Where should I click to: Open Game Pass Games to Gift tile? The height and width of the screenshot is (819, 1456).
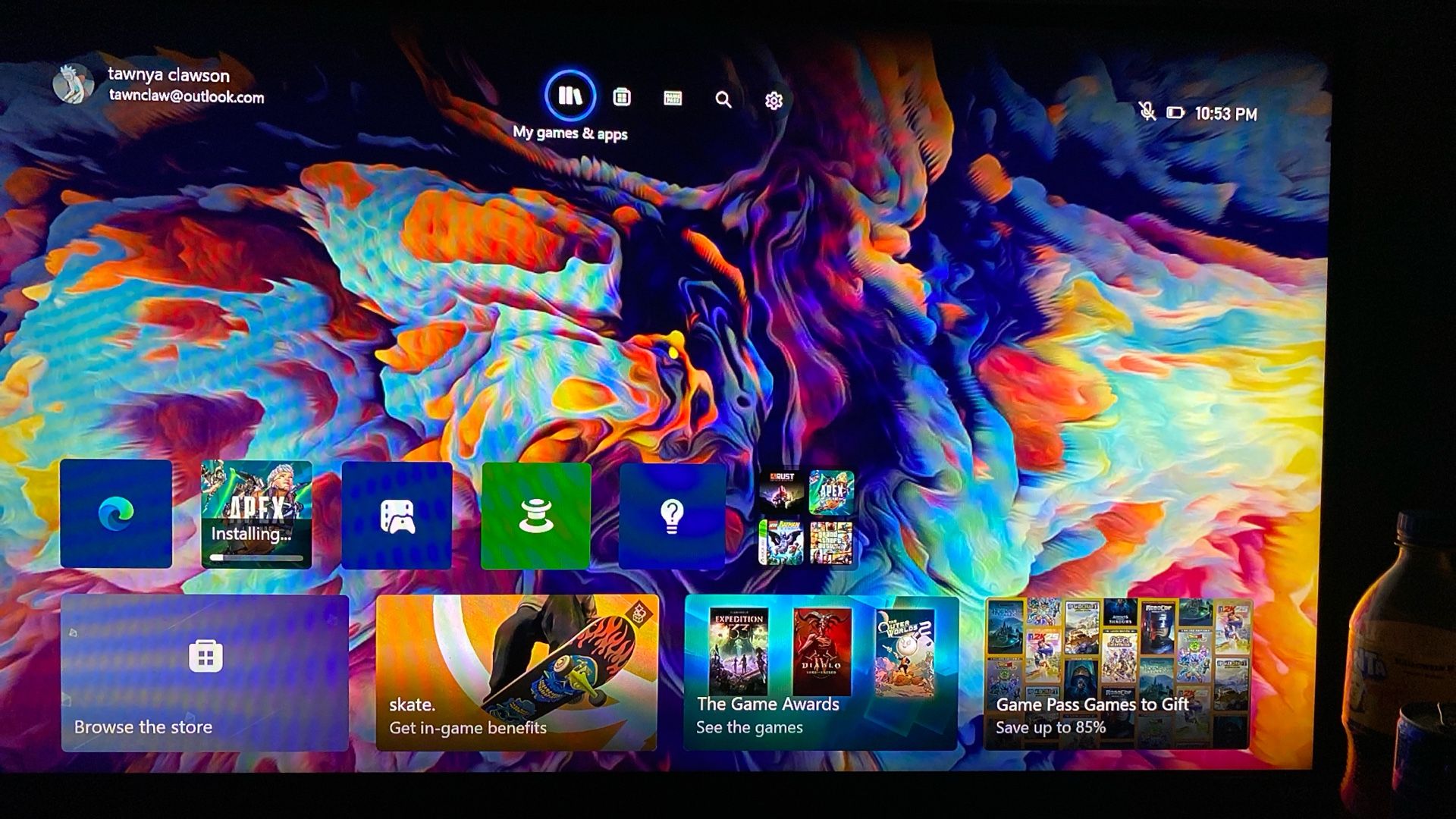pyautogui.click(x=1117, y=673)
